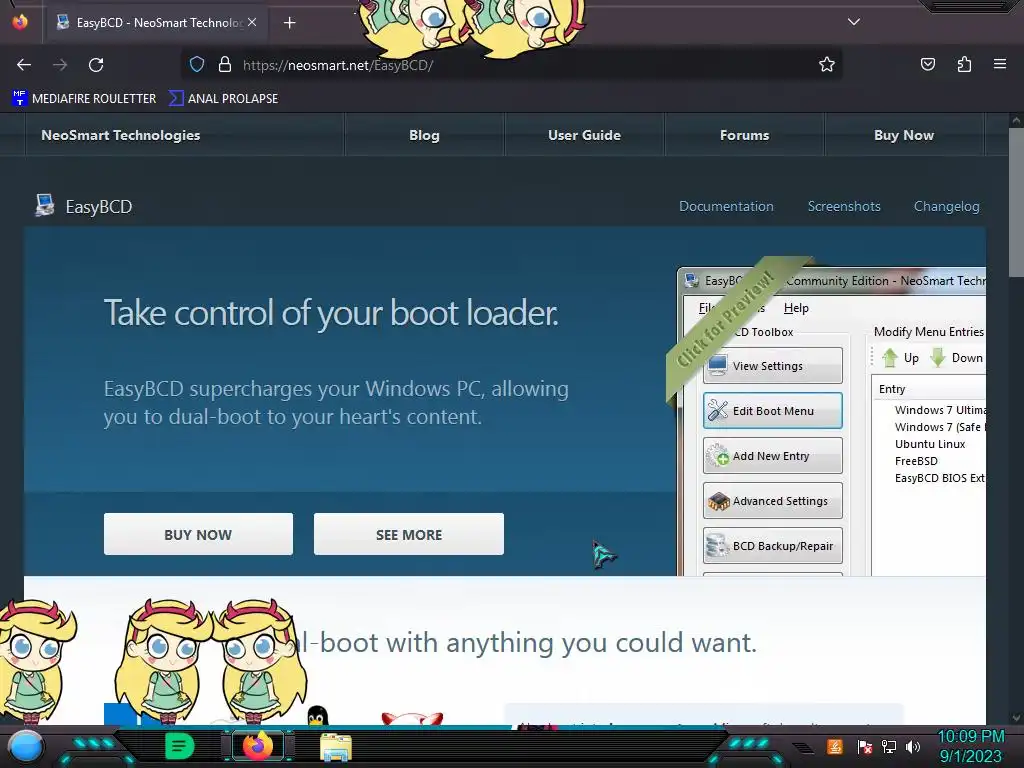Open the volume speaker tray icon
The width and height of the screenshot is (1024, 768).
pyautogui.click(x=913, y=747)
